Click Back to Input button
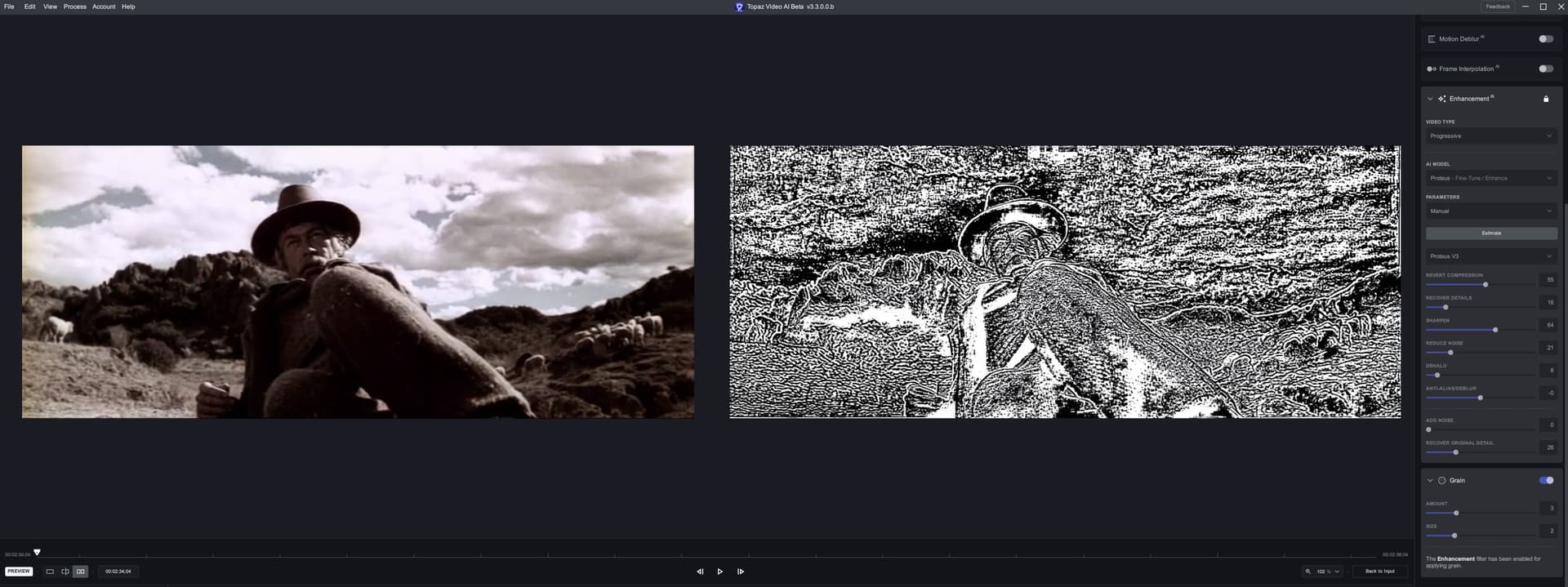Image resolution: width=1568 pixels, height=587 pixels. pos(1379,571)
